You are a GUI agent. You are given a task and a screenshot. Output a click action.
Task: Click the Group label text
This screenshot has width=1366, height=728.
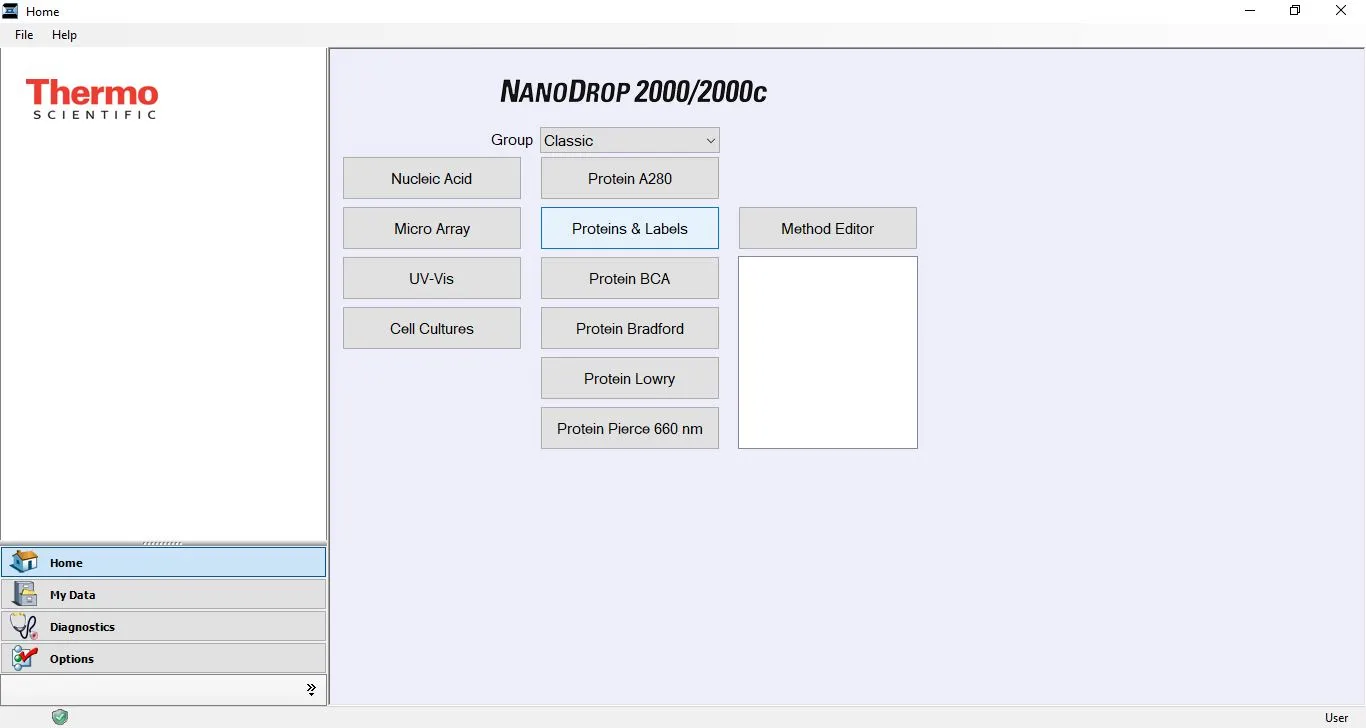coord(512,140)
